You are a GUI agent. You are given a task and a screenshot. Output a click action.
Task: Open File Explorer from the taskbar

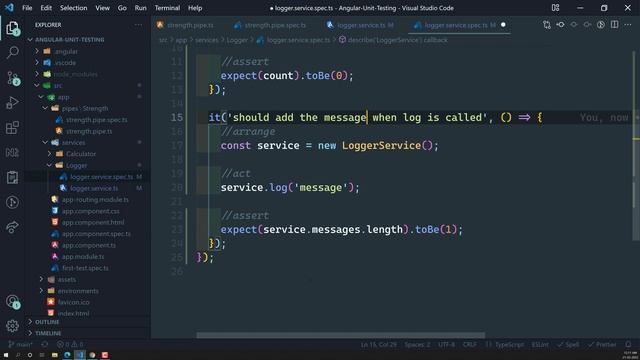(55, 355)
